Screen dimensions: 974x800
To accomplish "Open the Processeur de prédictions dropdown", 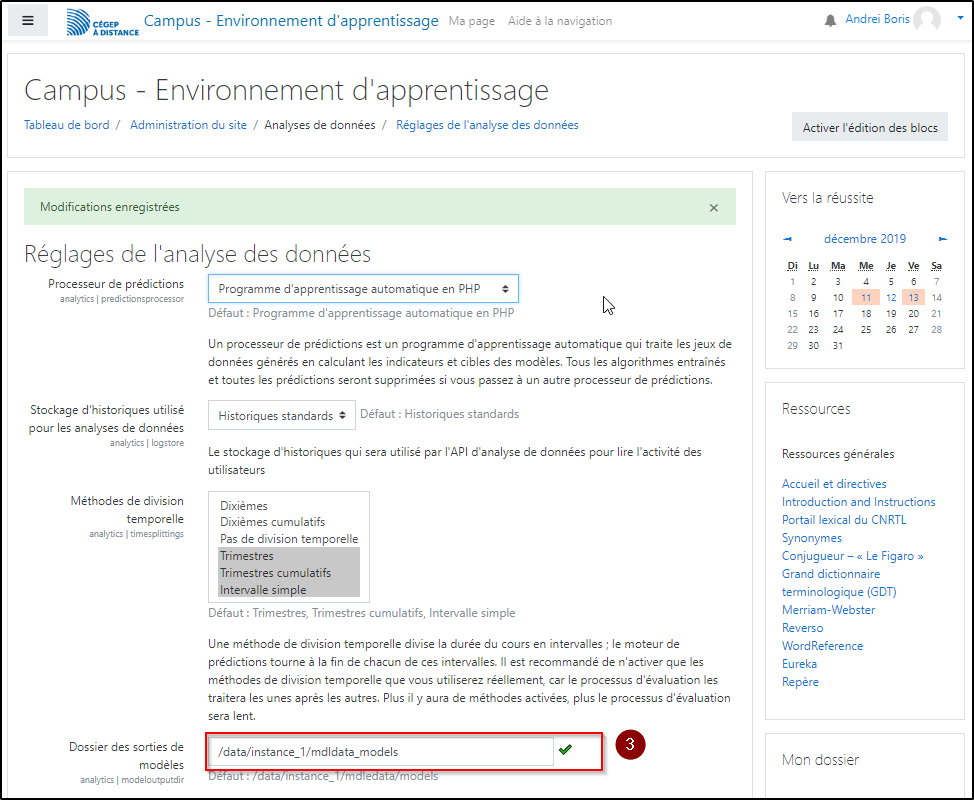I will [363, 289].
